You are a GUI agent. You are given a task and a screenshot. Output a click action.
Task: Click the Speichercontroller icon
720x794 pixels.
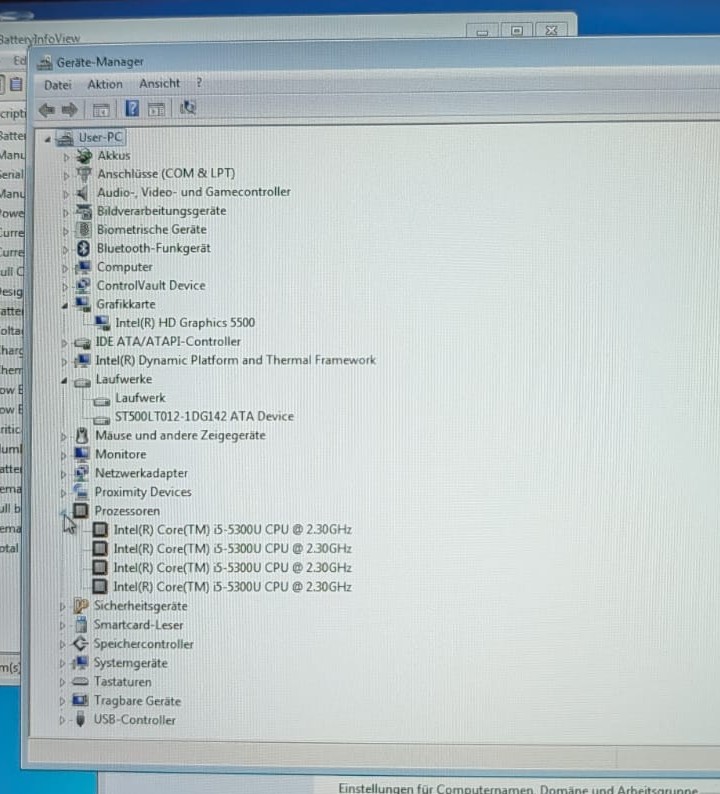point(81,644)
